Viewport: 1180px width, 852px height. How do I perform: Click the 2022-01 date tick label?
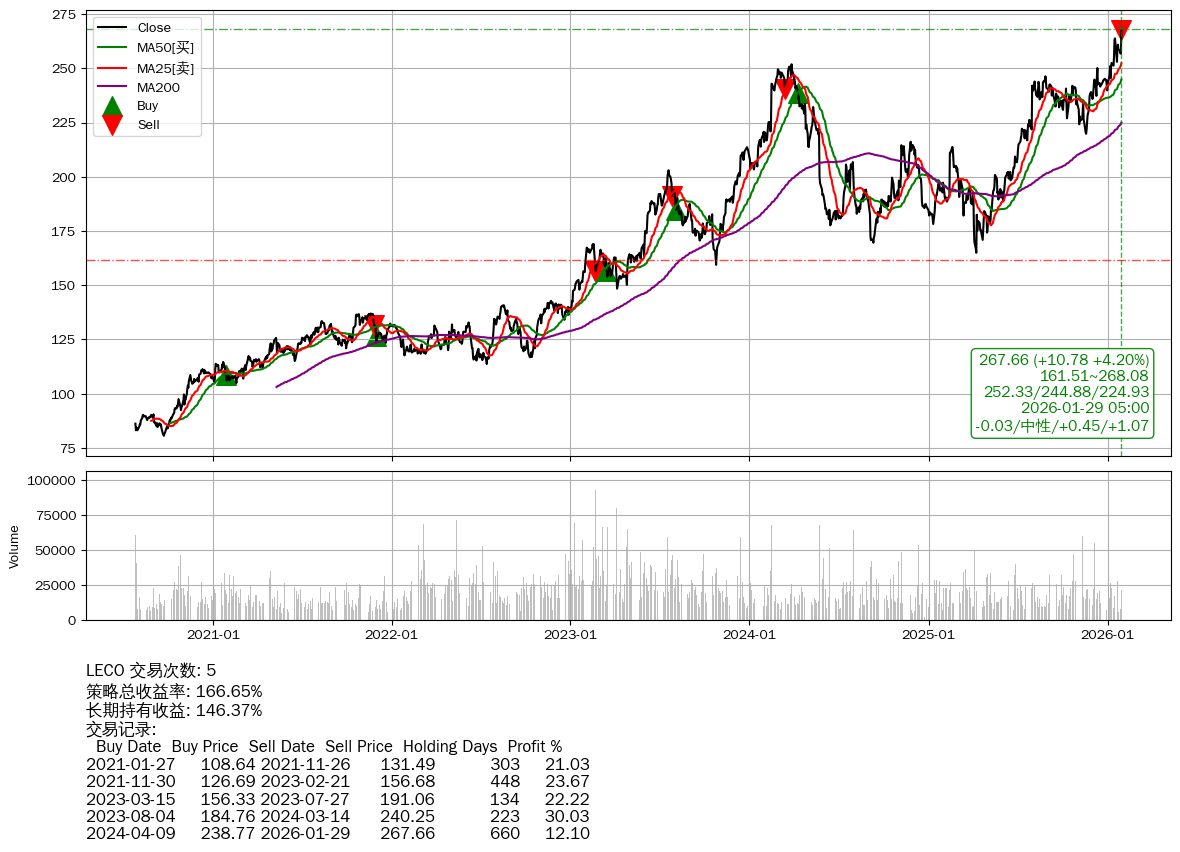(392, 634)
